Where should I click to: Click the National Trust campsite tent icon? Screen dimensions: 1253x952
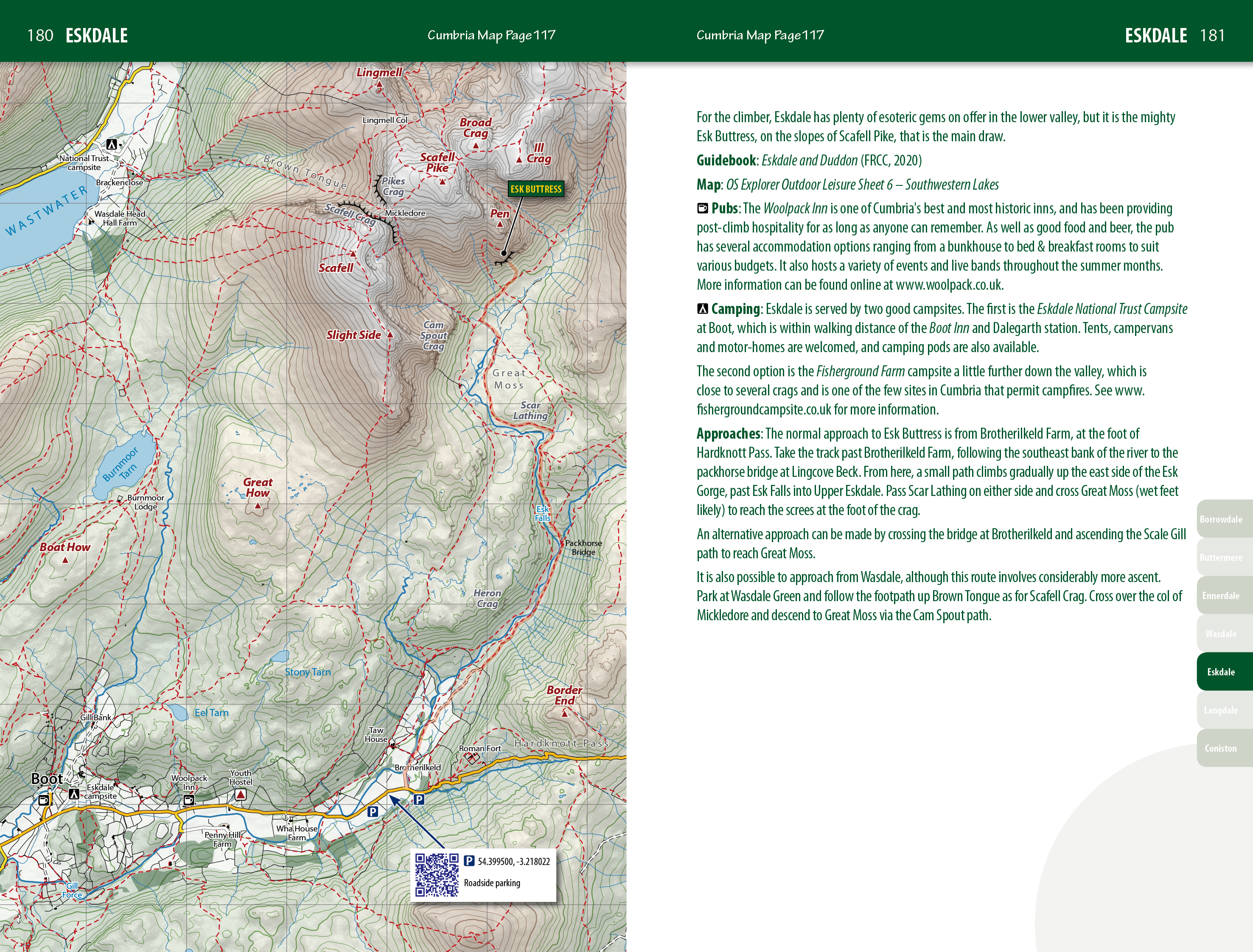click(x=112, y=145)
